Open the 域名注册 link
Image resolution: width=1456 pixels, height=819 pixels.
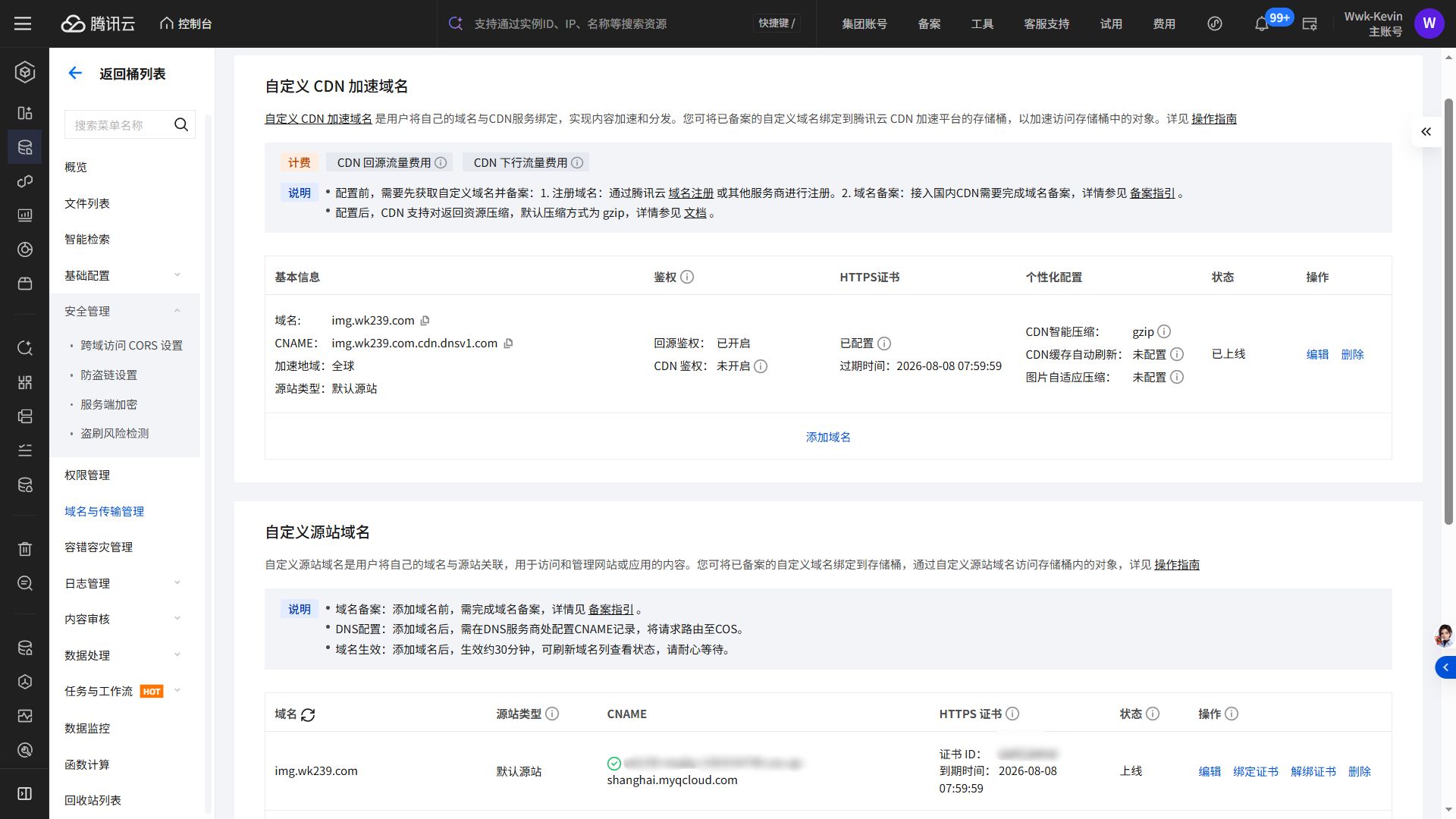click(691, 193)
